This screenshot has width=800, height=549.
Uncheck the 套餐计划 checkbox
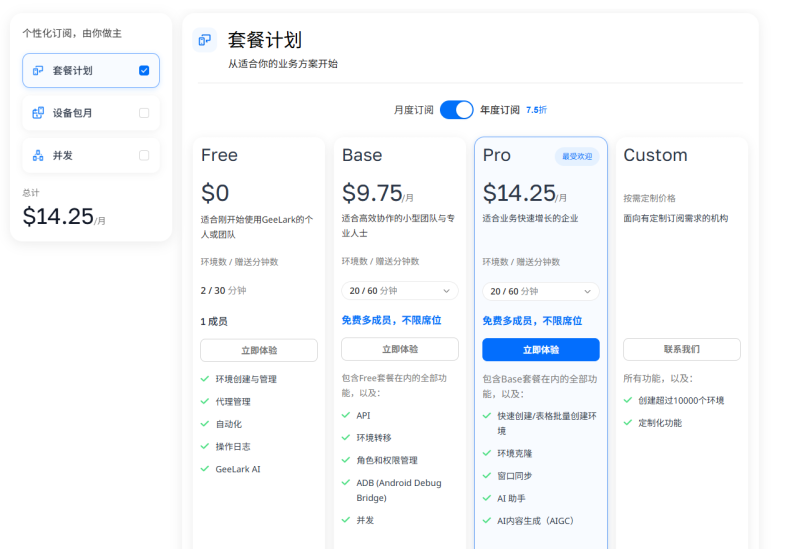tap(144, 70)
